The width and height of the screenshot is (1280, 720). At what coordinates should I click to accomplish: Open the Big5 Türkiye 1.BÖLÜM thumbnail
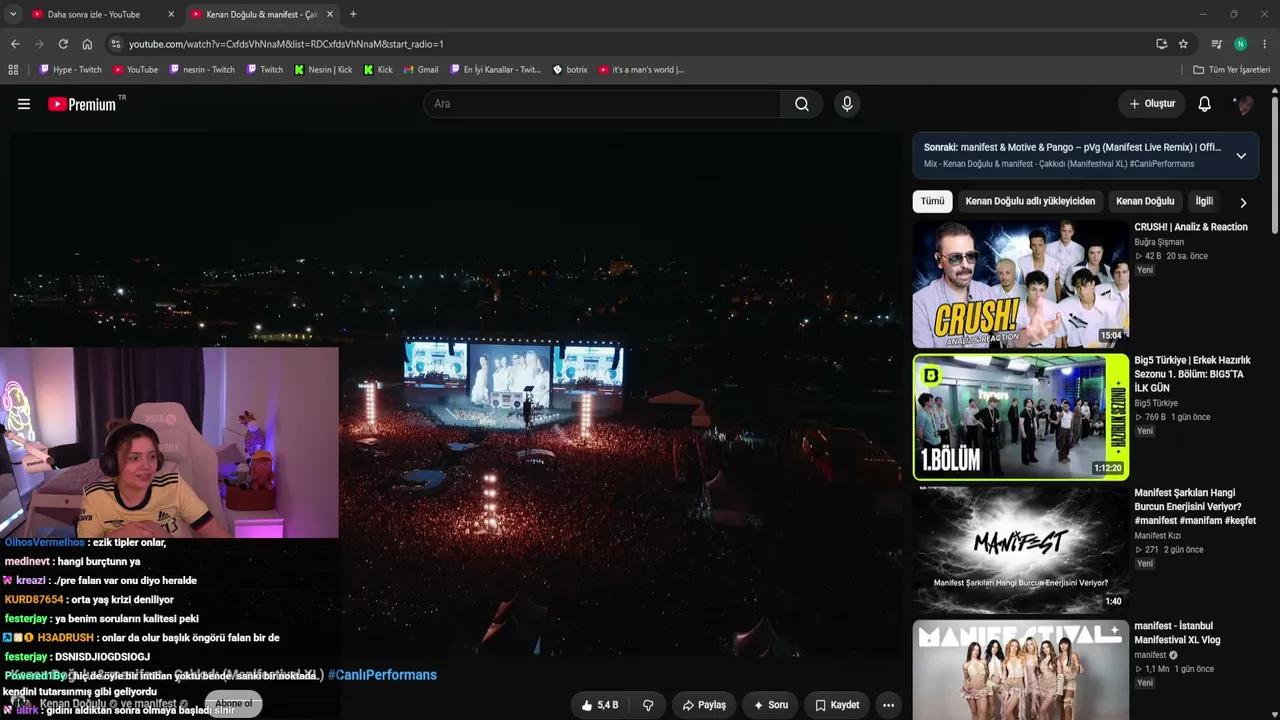[1020, 417]
